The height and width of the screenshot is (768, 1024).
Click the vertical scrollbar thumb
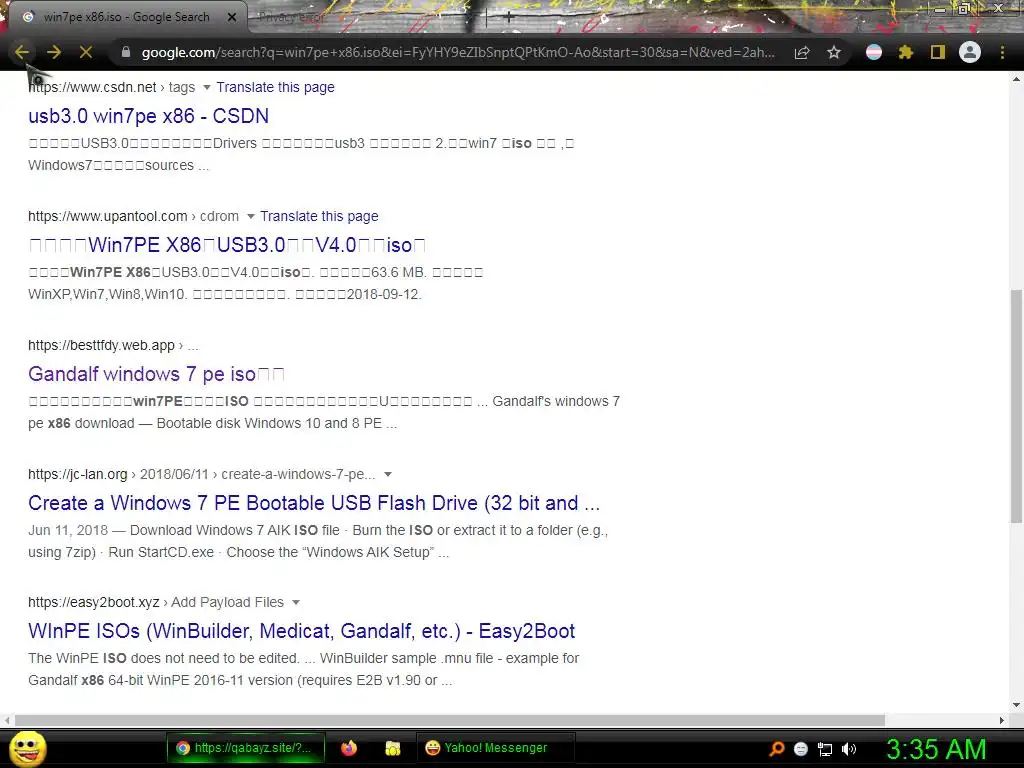[1016, 406]
